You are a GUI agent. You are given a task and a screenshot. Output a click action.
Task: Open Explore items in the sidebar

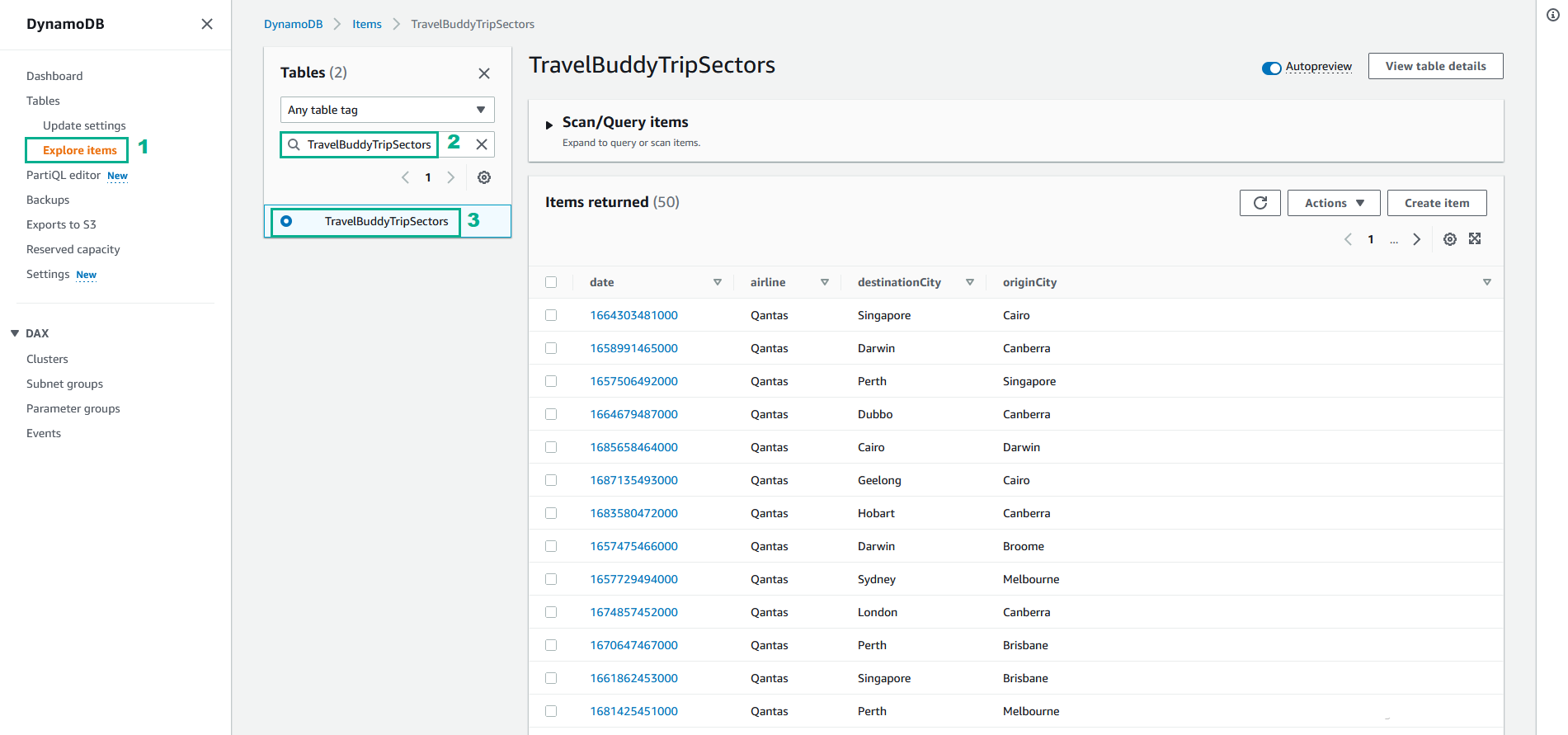80,150
